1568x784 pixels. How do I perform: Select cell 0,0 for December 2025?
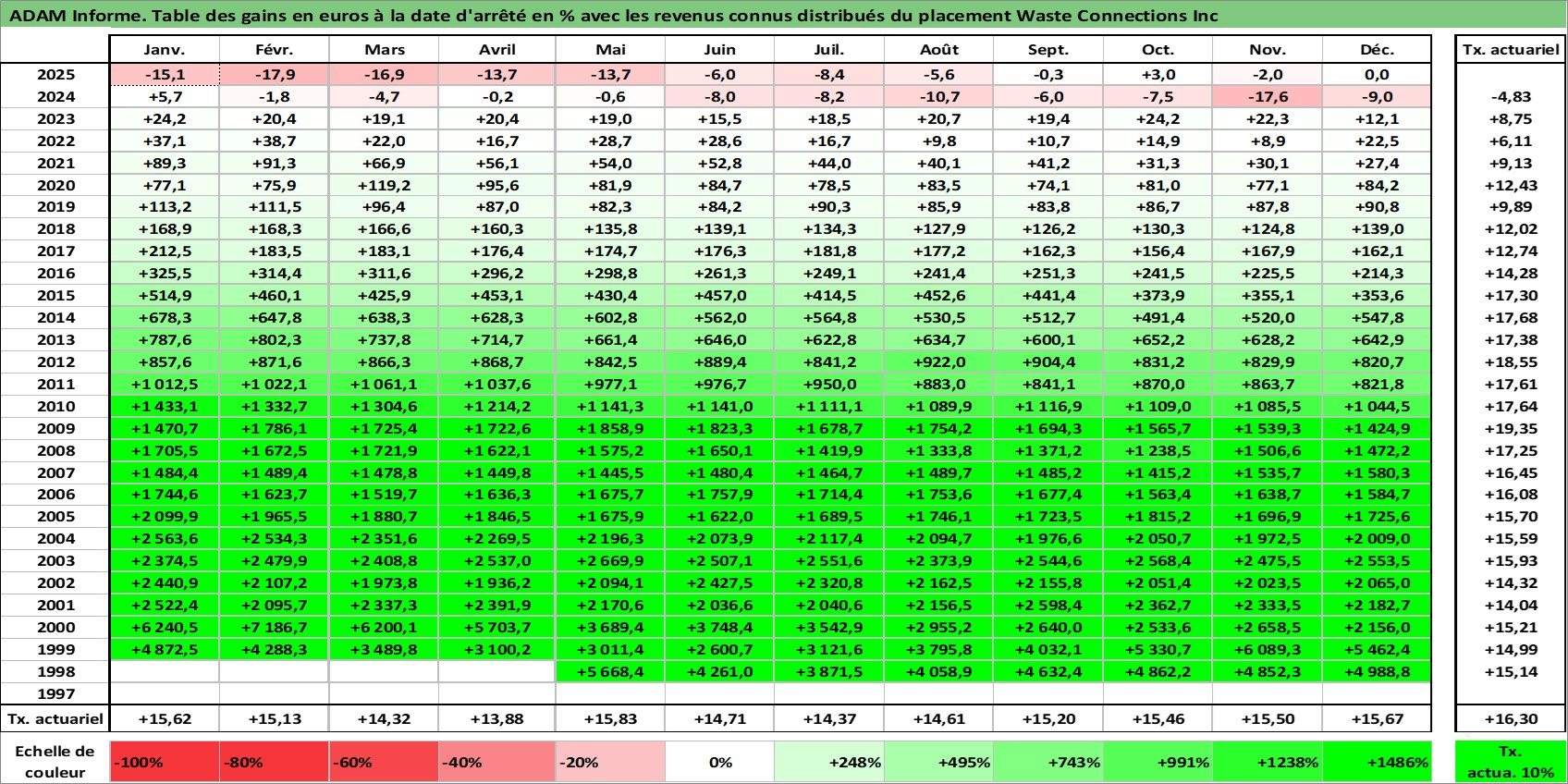tap(1377, 75)
